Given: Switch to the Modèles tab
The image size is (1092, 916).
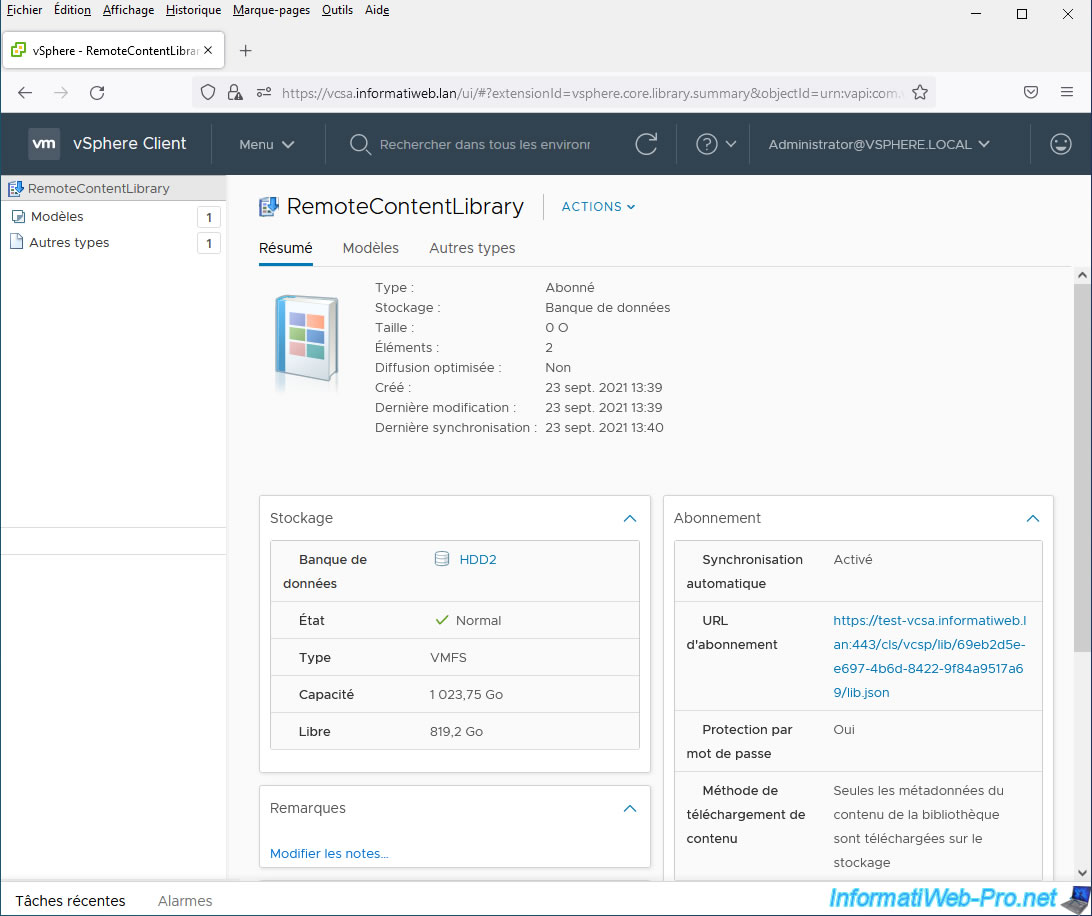Looking at the screenshot, I should pos(370,248).
